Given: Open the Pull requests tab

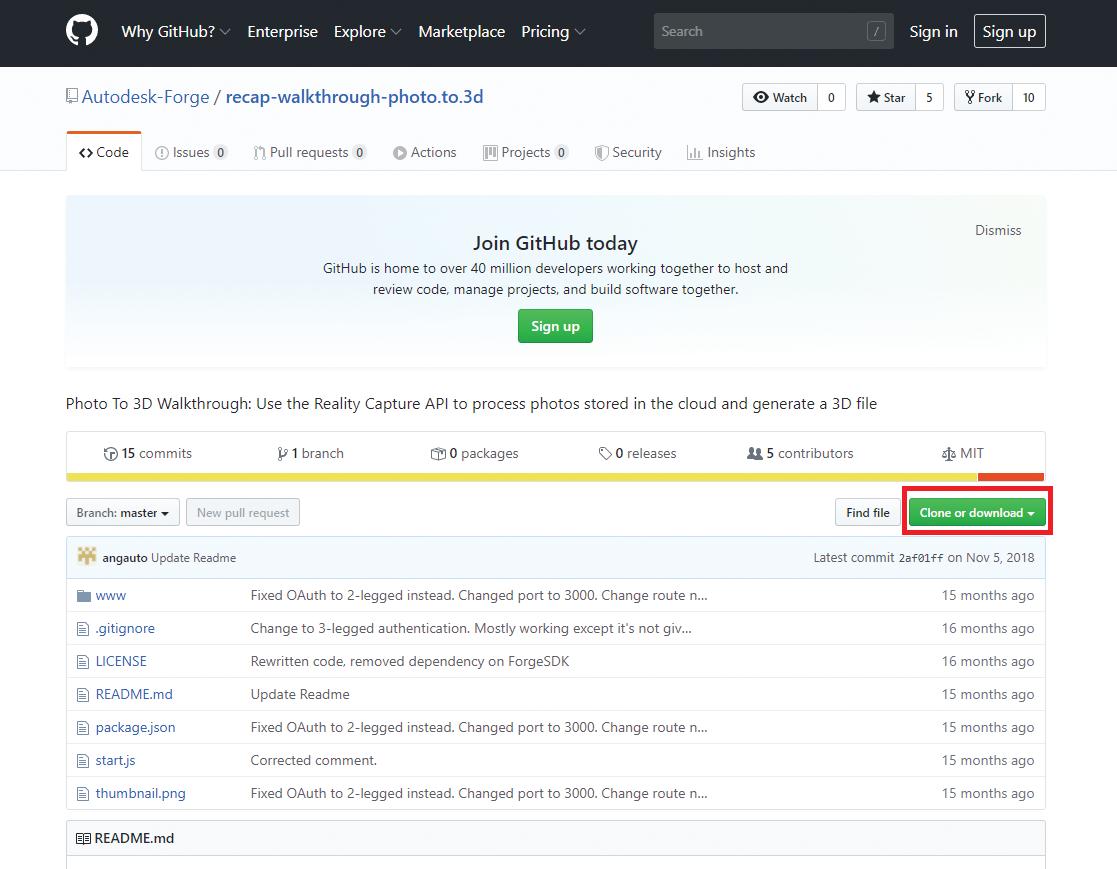Looking at the screenshot, I should point(310,152).
